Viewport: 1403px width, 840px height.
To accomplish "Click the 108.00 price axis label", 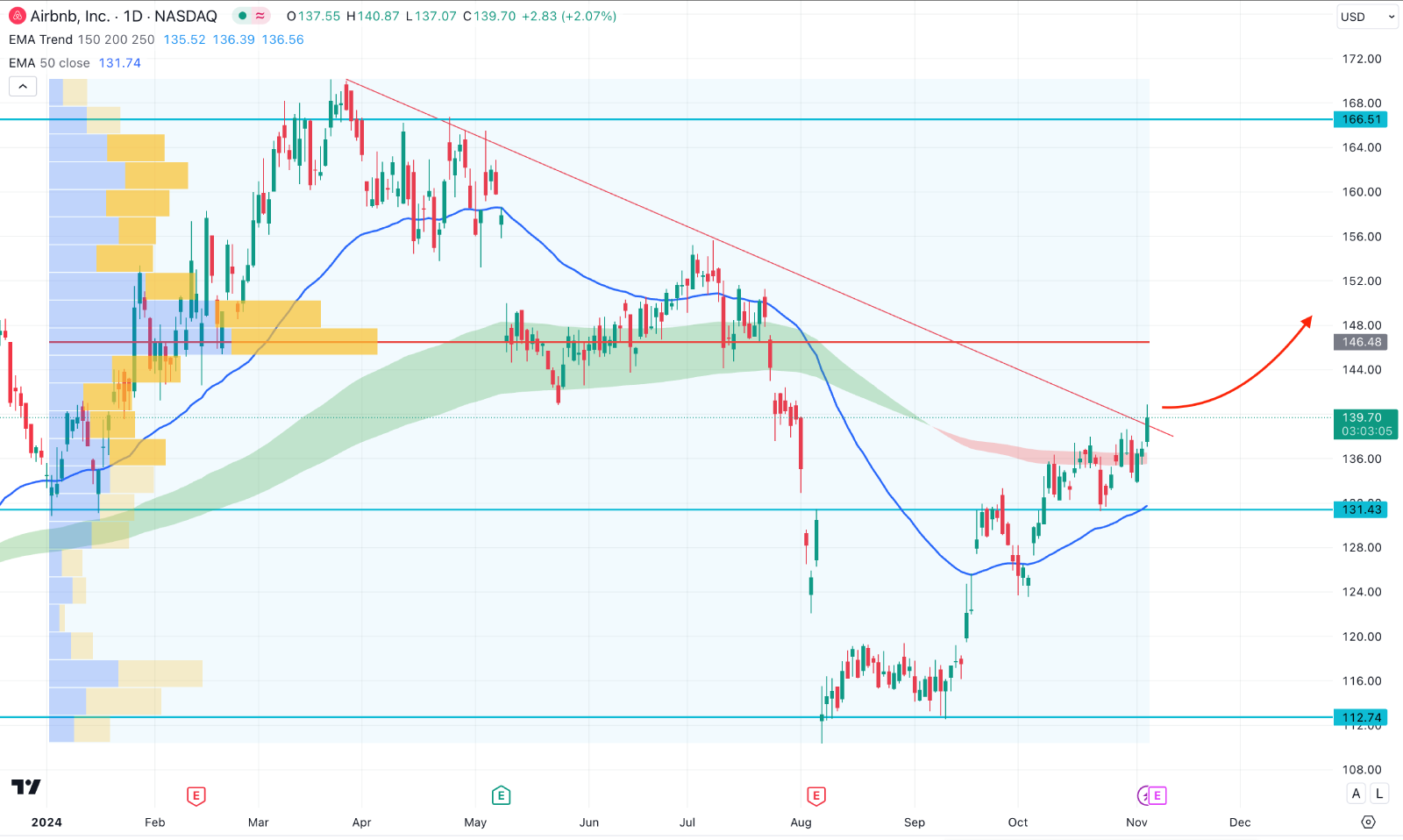I will pyautogui.click(x=1362, y=770).
